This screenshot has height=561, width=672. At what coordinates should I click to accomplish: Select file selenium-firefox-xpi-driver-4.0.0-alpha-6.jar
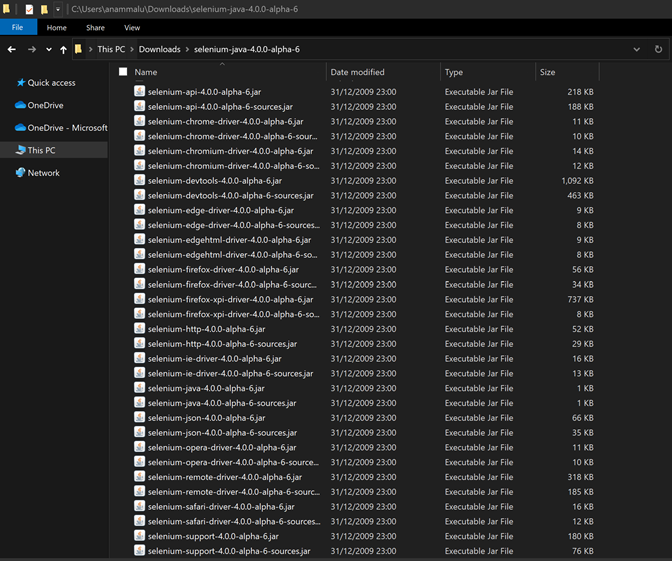click(230, 299)
